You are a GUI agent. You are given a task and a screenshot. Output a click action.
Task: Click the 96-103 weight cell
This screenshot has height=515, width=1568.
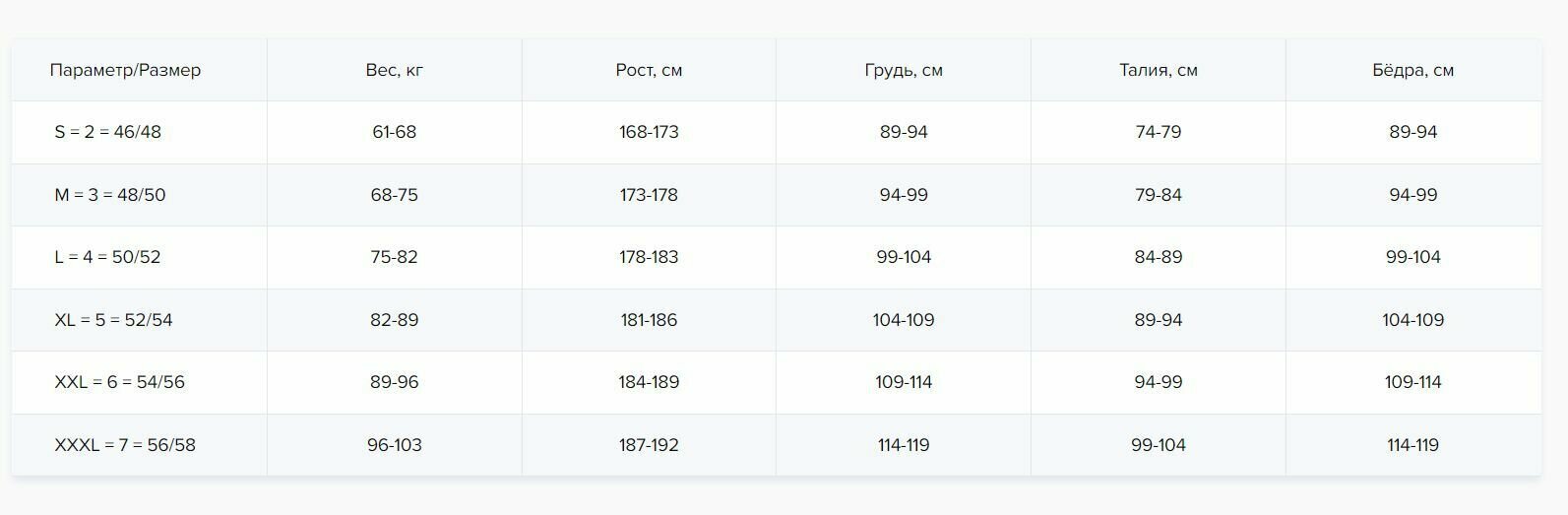click(x=395, y=445)
